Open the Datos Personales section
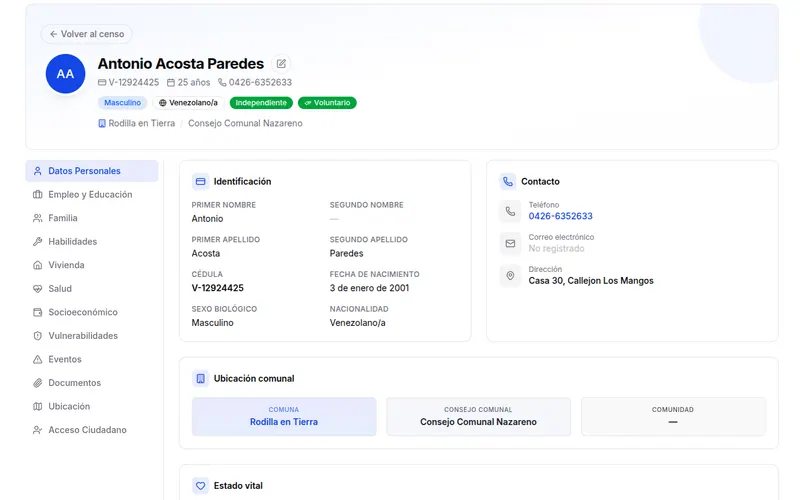This screenshot has width=800, height=500. coord(92,171)
